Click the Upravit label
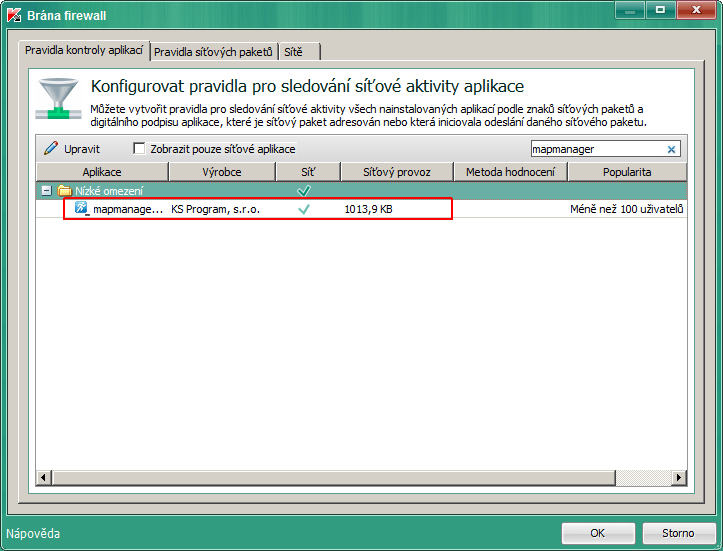This screenshot has height=551, width=723. (82, 149)
